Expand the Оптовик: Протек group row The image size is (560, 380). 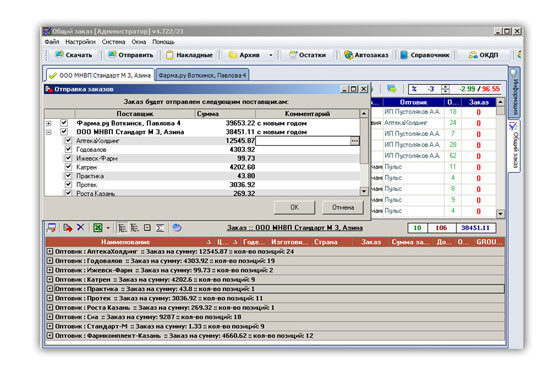(x=50, y=298)
